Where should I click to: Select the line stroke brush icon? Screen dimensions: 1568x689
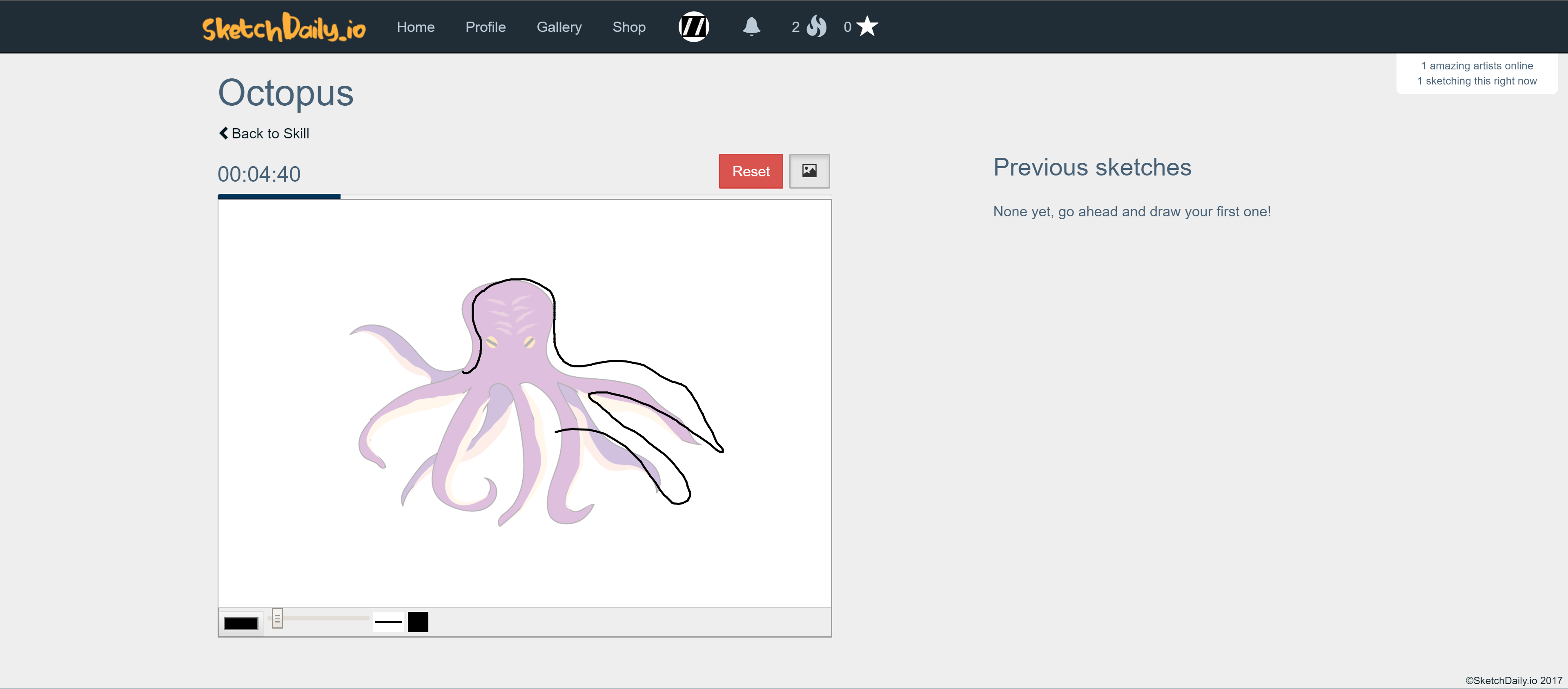click(x=388, y=622)
